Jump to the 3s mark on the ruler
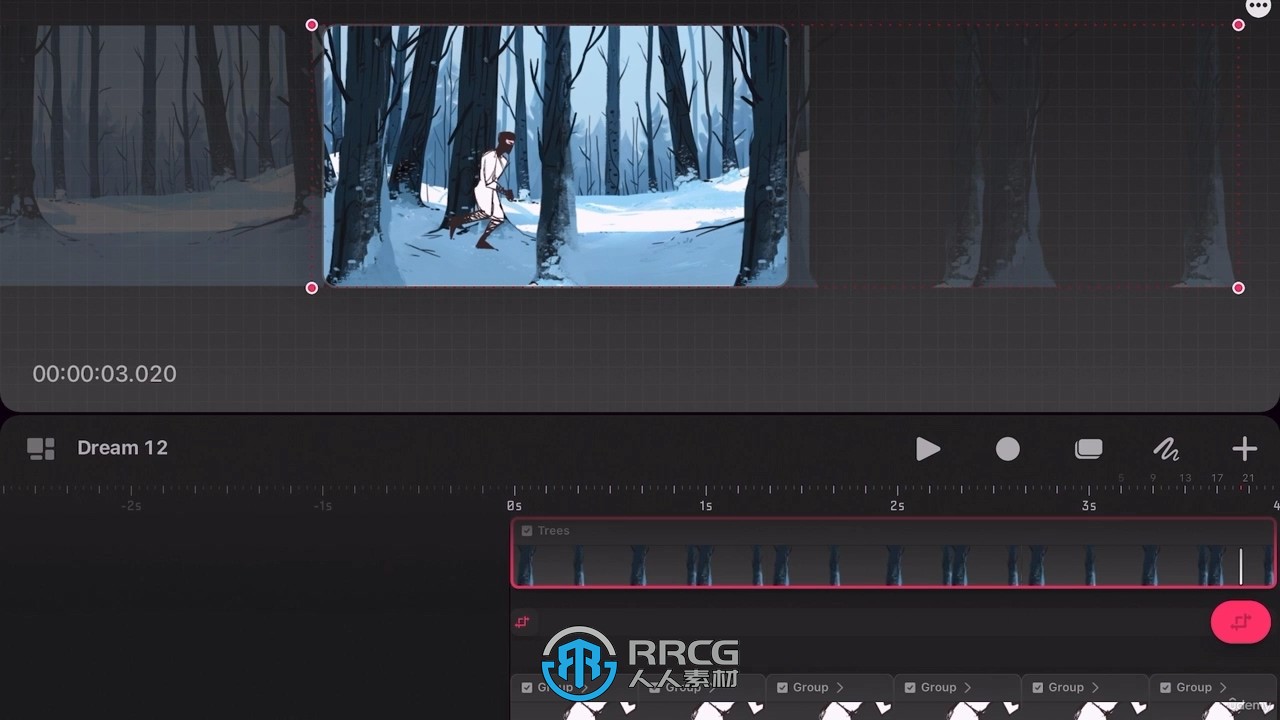 pyautogui.click(x=1089, y=506)
